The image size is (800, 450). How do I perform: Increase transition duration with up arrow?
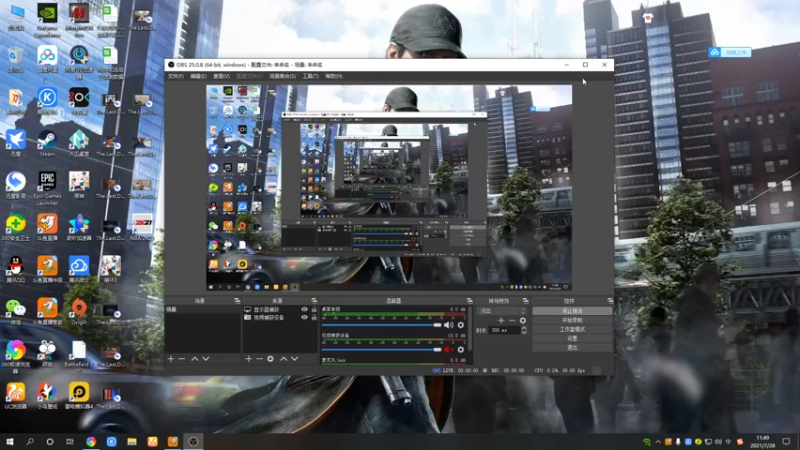coord(523,328)
